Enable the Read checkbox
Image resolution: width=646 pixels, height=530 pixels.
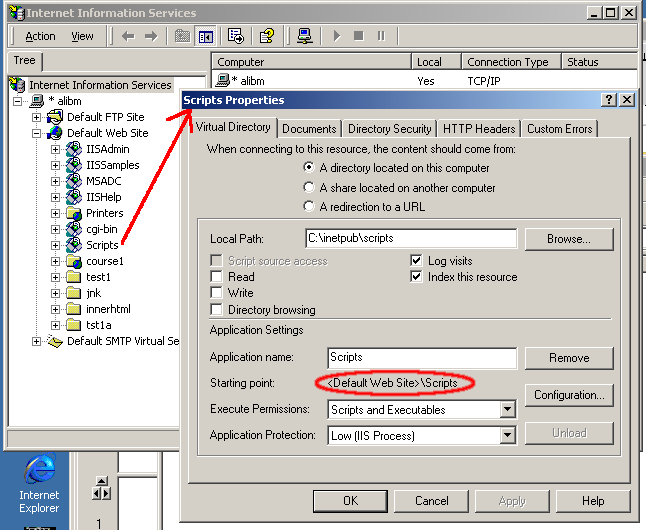[x=216, y=277]
